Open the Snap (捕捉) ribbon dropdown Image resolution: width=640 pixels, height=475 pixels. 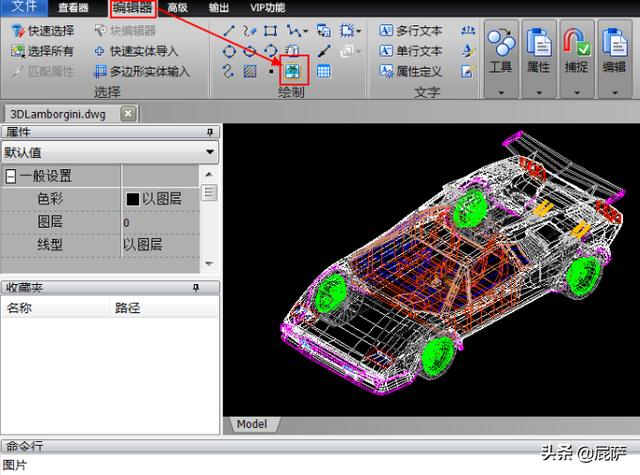[x=577, y=58]
